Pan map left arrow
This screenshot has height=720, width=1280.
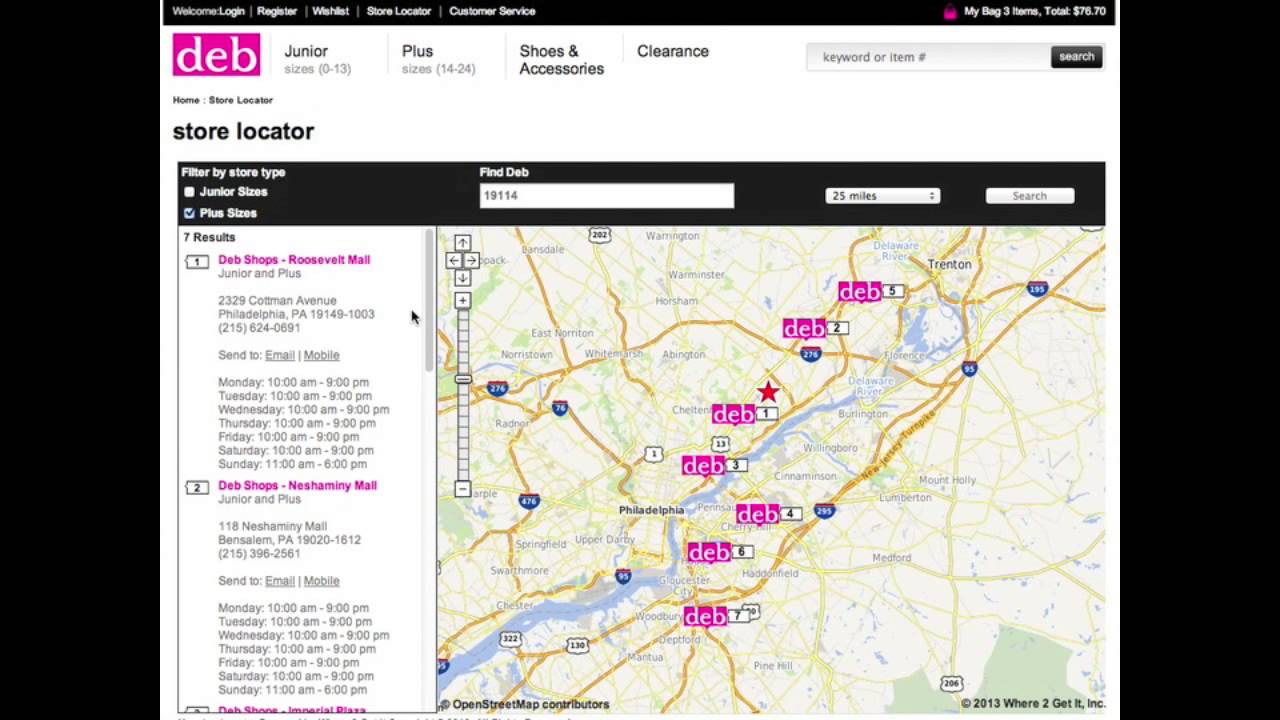point(453,260)
